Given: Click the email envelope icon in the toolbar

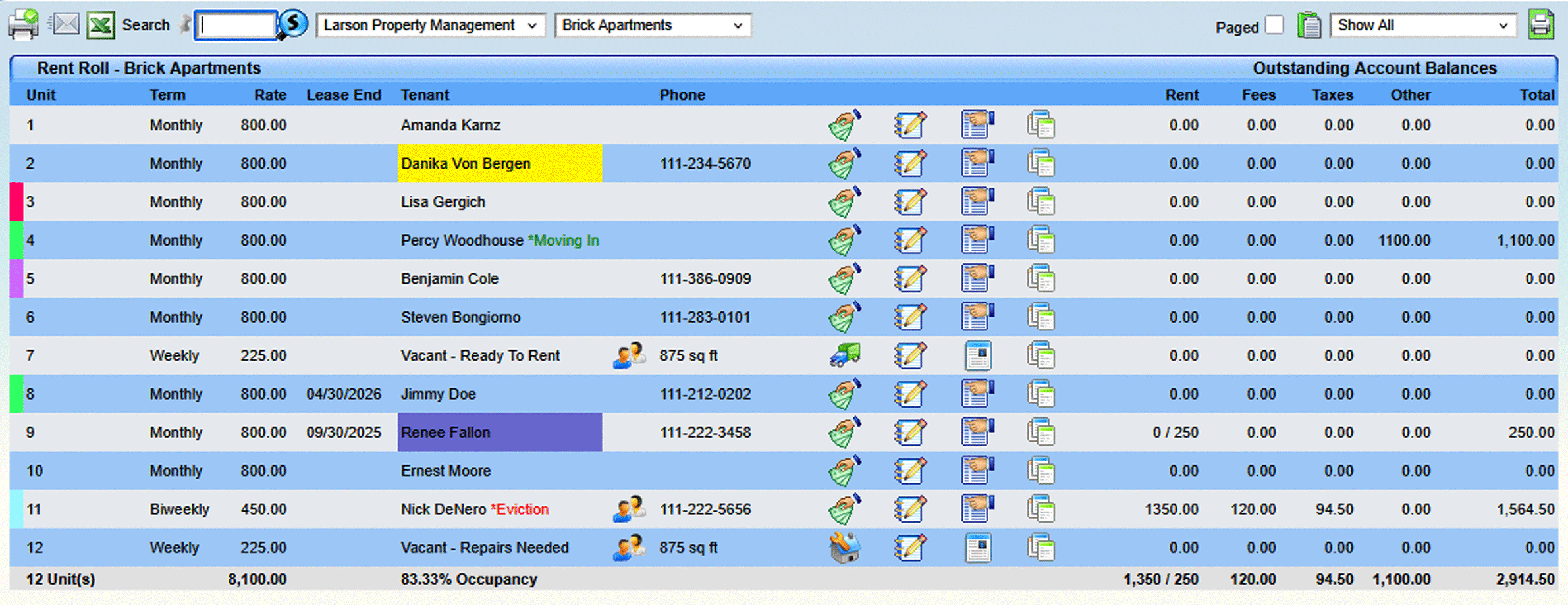Looking at the screenshot, I should click(x=65, y=24).
